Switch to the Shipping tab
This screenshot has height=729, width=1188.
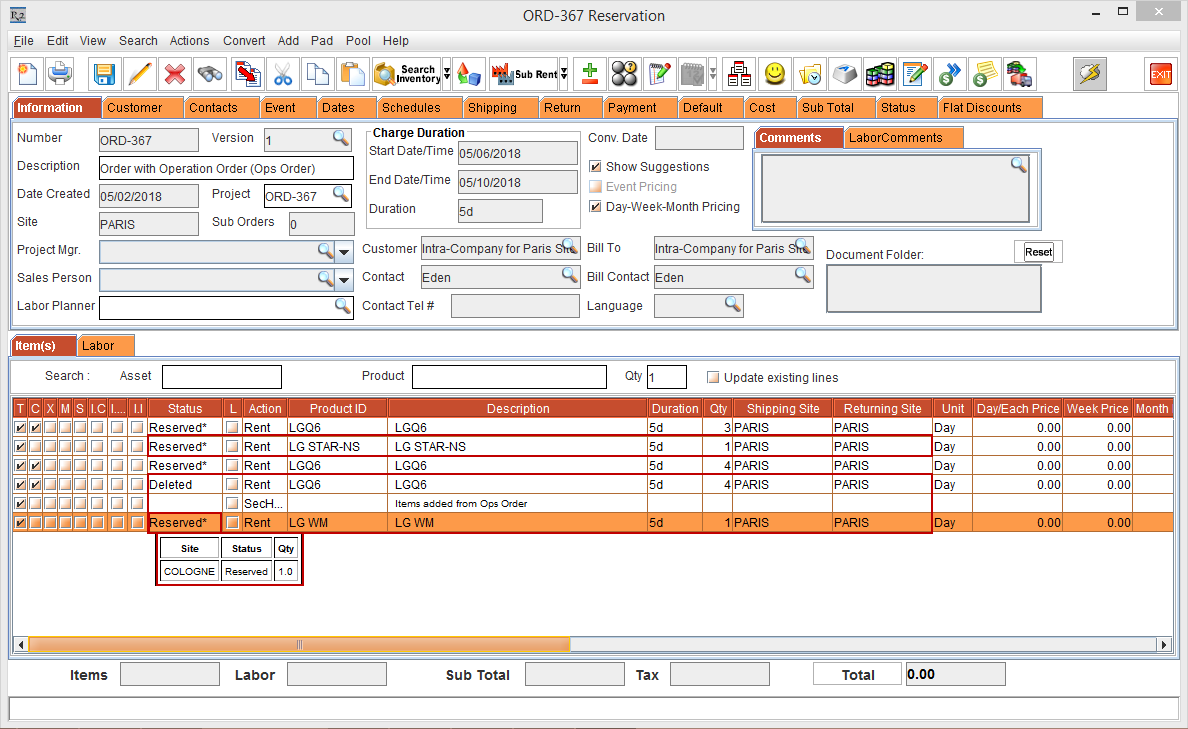[x=492, y=108]
